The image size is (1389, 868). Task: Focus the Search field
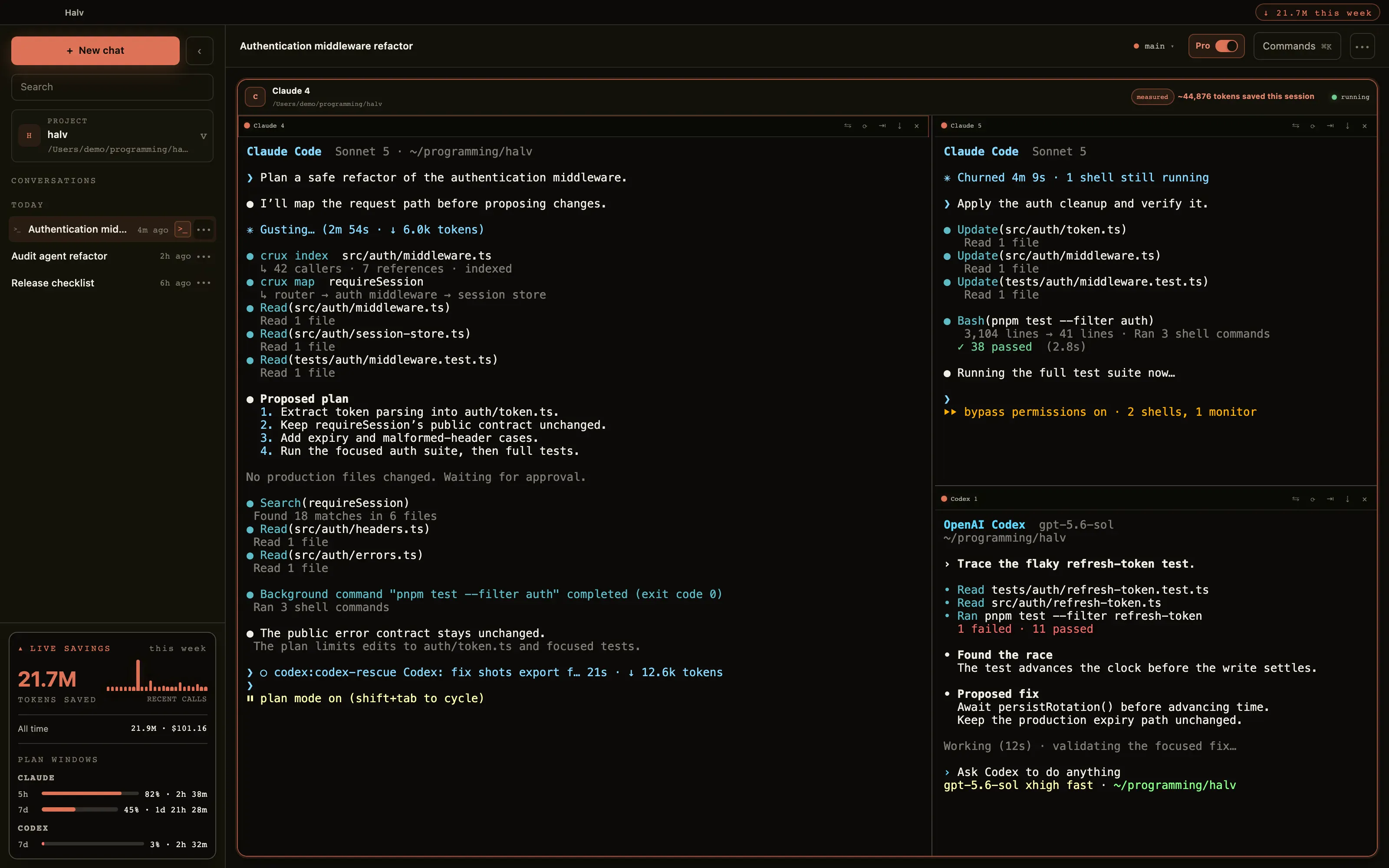pyautogui.click(x=112, y=87)
